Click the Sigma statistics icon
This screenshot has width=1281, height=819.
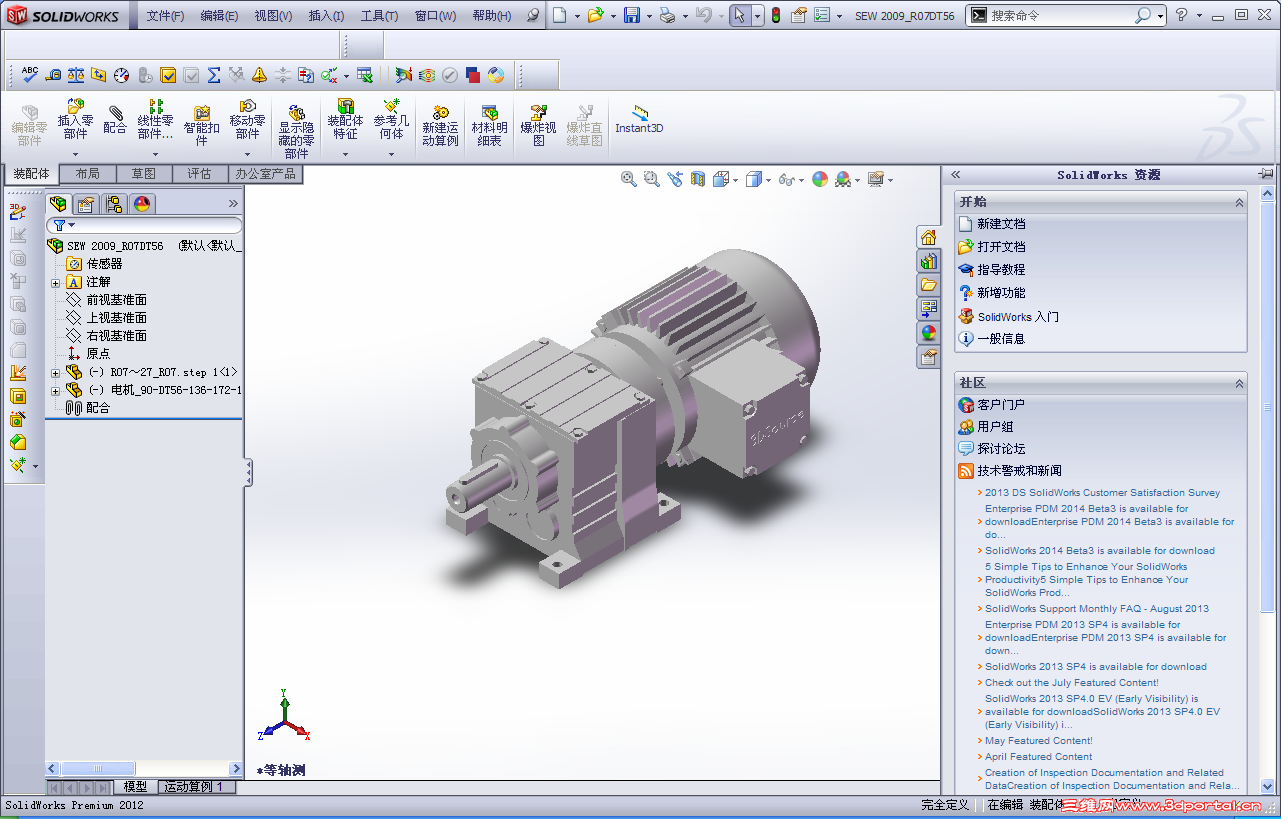coord(214,74)
